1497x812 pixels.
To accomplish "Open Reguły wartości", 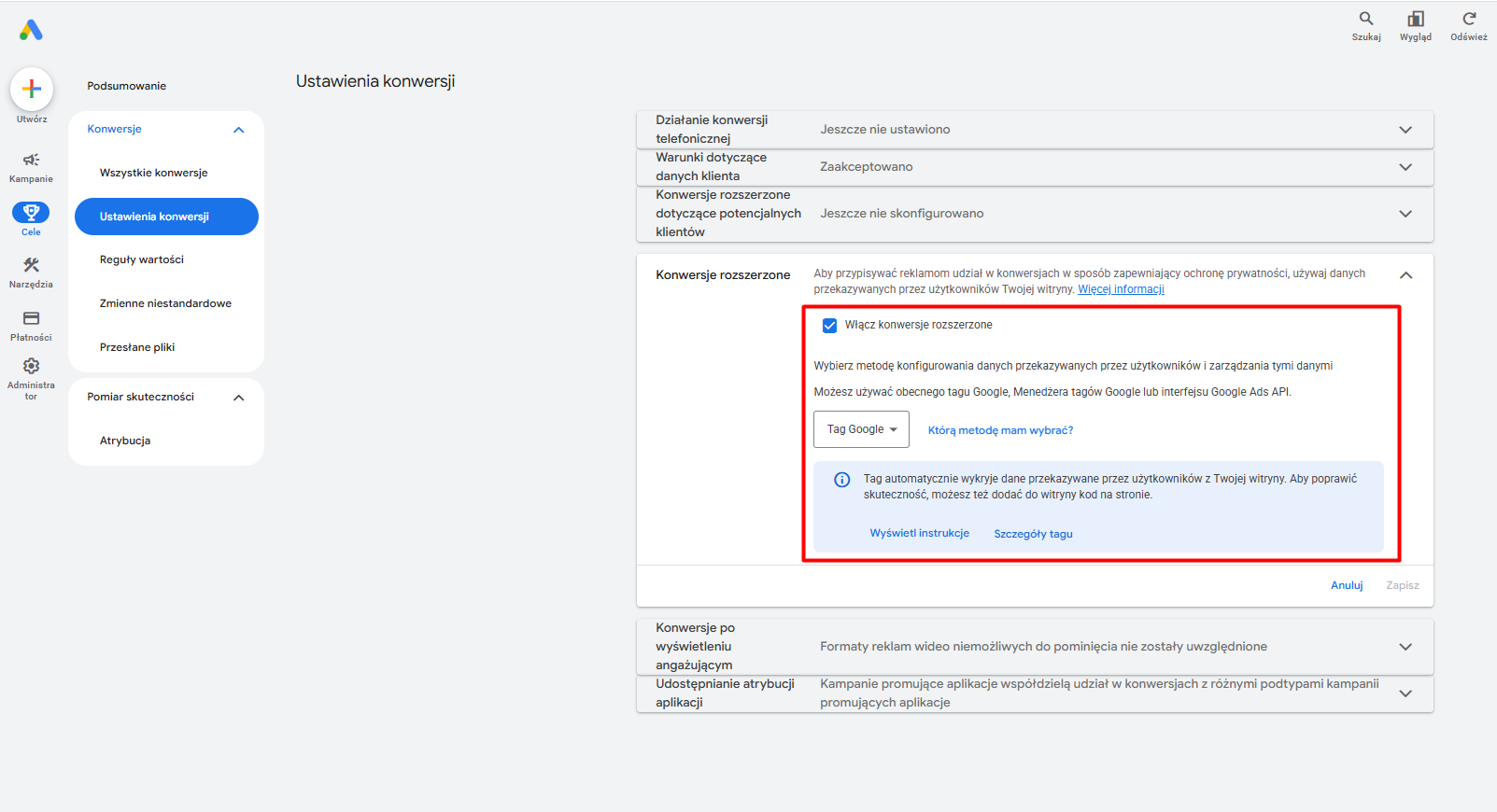I will pyautogui.click(x=142, y=259).
